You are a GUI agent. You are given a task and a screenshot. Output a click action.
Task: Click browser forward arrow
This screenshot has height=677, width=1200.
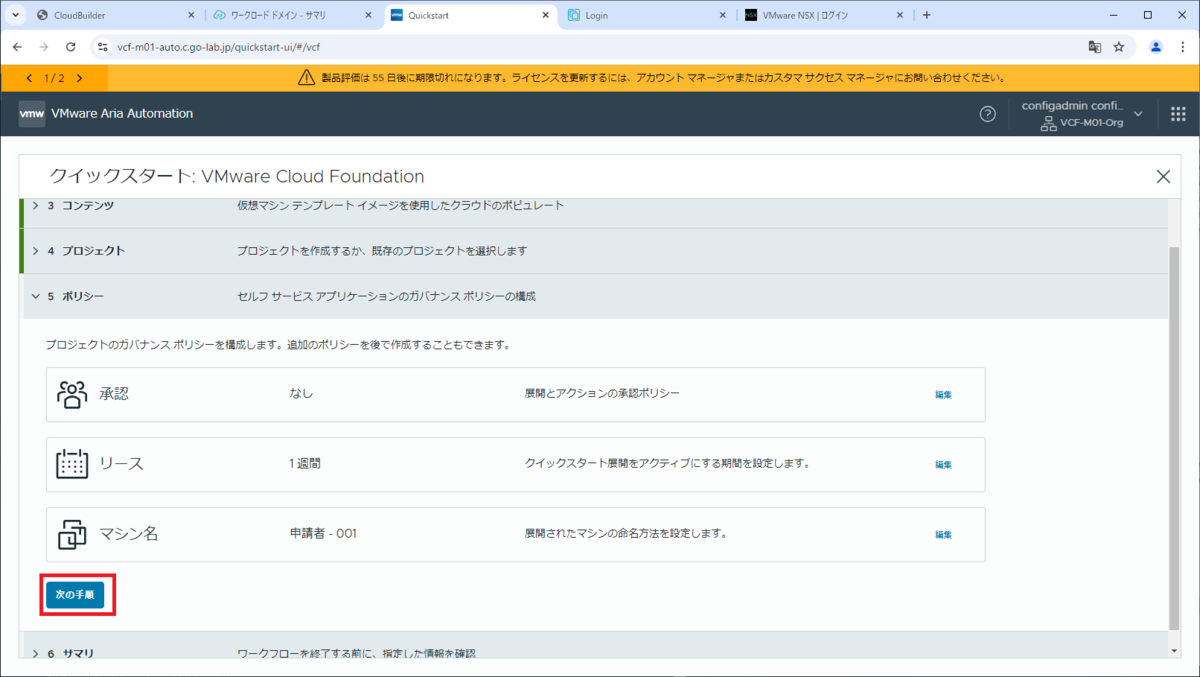(x=43, y=47)
